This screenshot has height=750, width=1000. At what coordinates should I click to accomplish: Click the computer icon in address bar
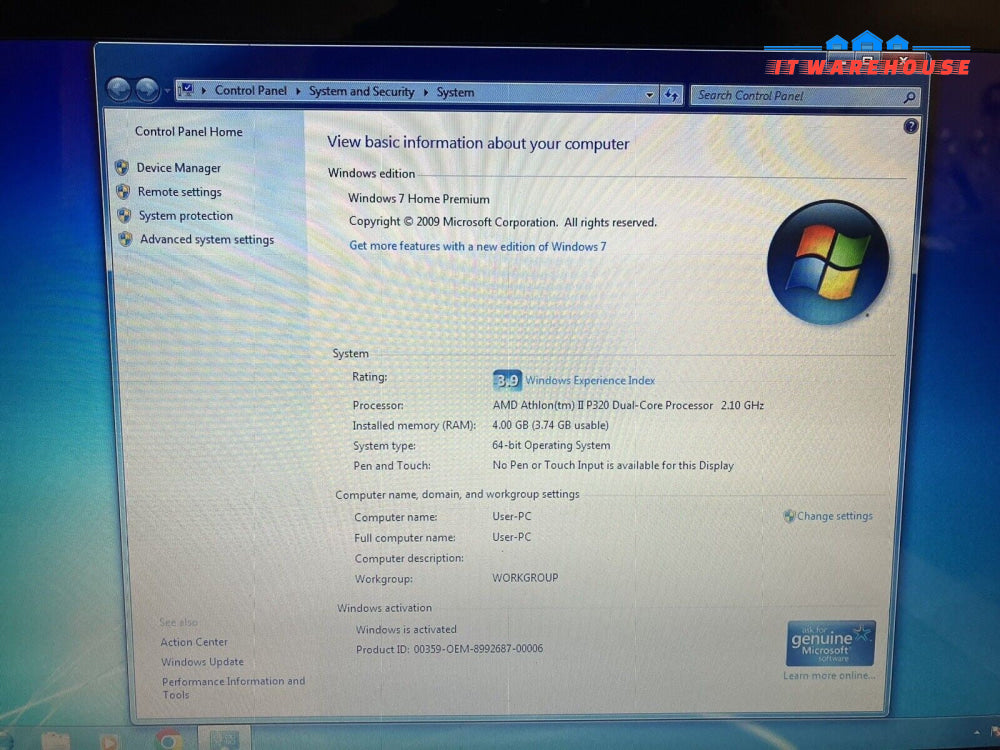click(x=186, y=90)
